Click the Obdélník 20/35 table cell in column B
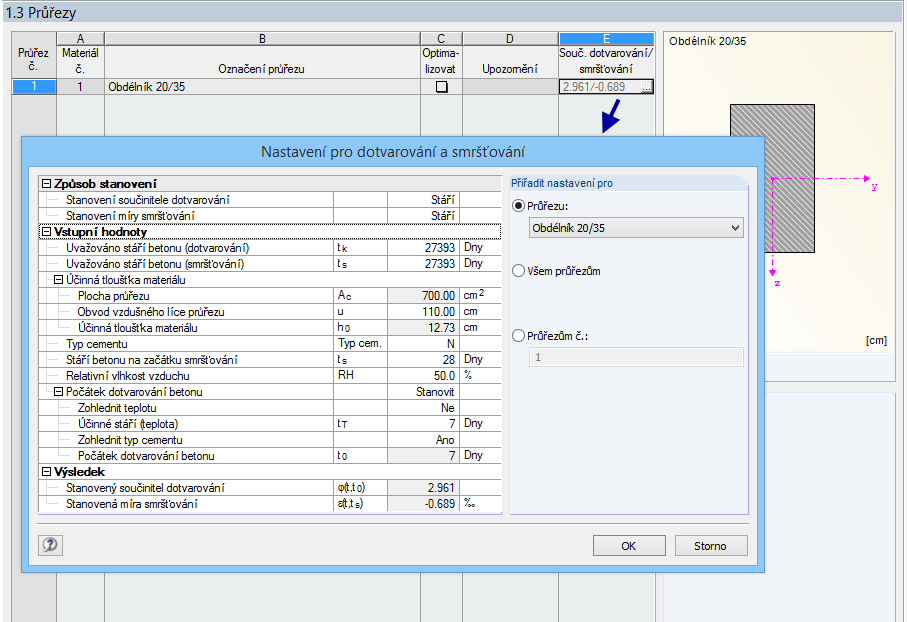Viewport: 907px width, 622px height. [262, 87]
